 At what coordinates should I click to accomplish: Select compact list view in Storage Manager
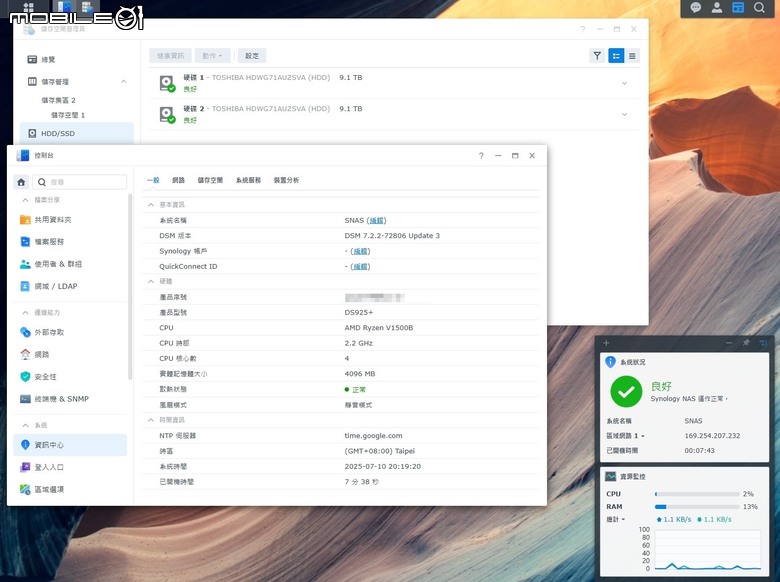[632, 56]
